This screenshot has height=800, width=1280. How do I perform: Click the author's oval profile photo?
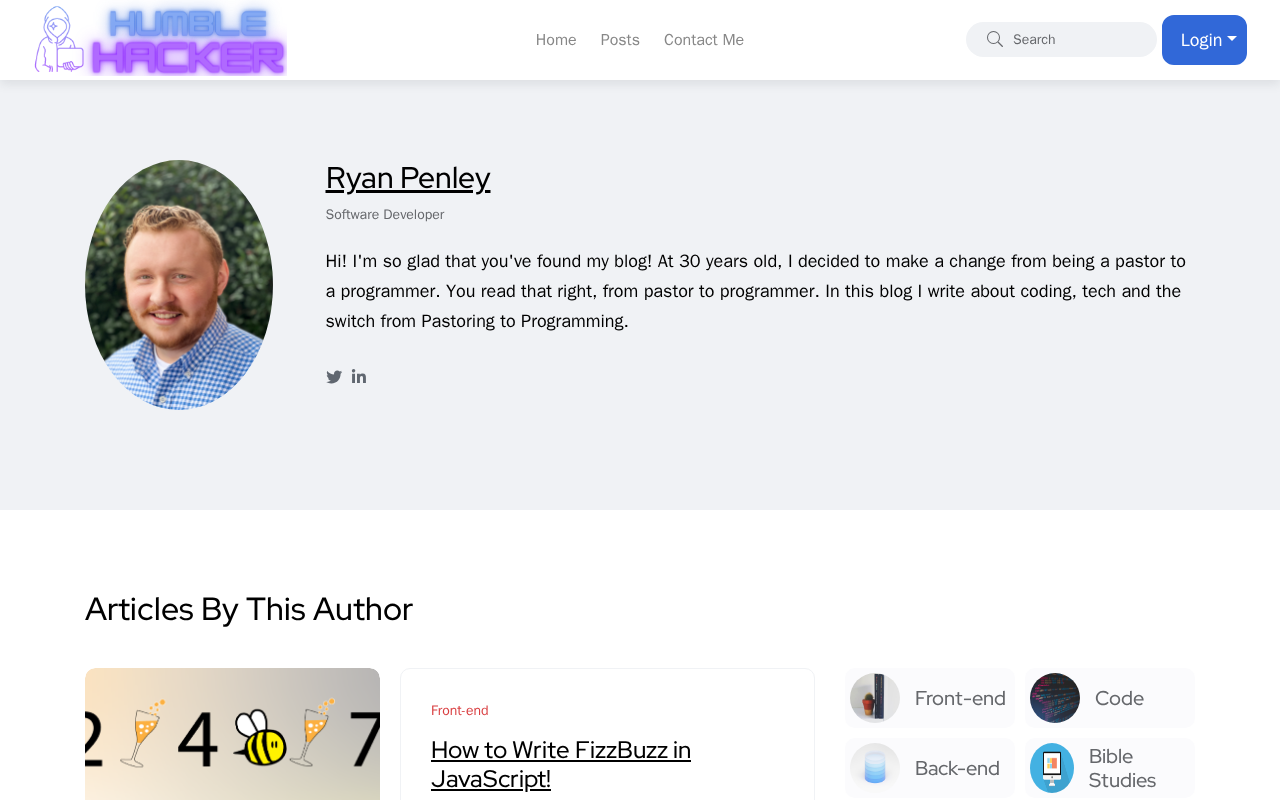click(x=179, y=285)
